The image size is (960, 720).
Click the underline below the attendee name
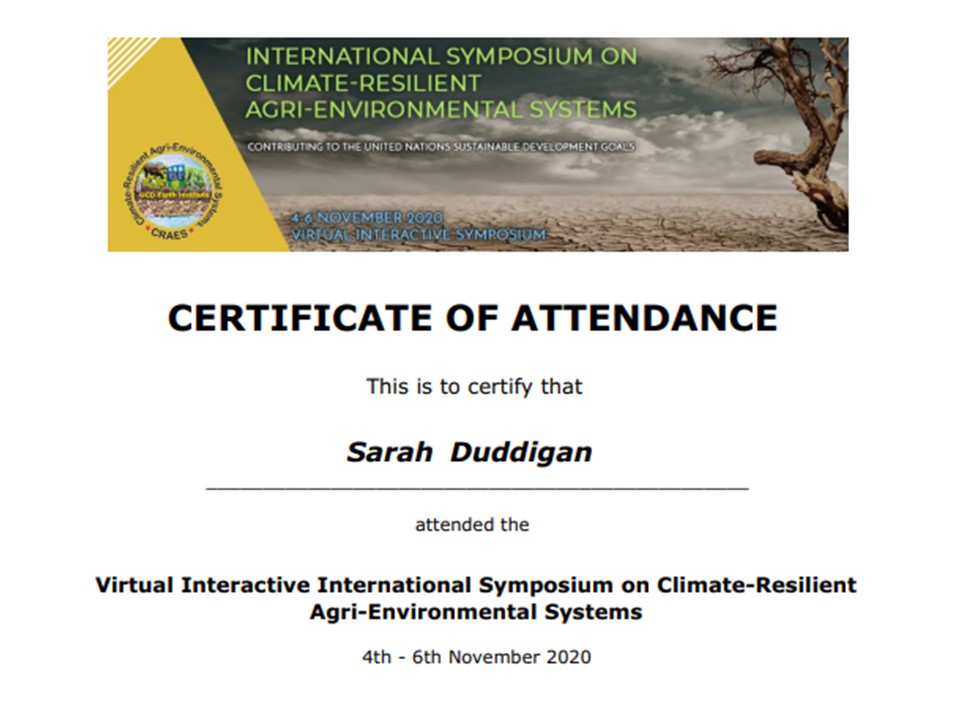click(476, 489)
